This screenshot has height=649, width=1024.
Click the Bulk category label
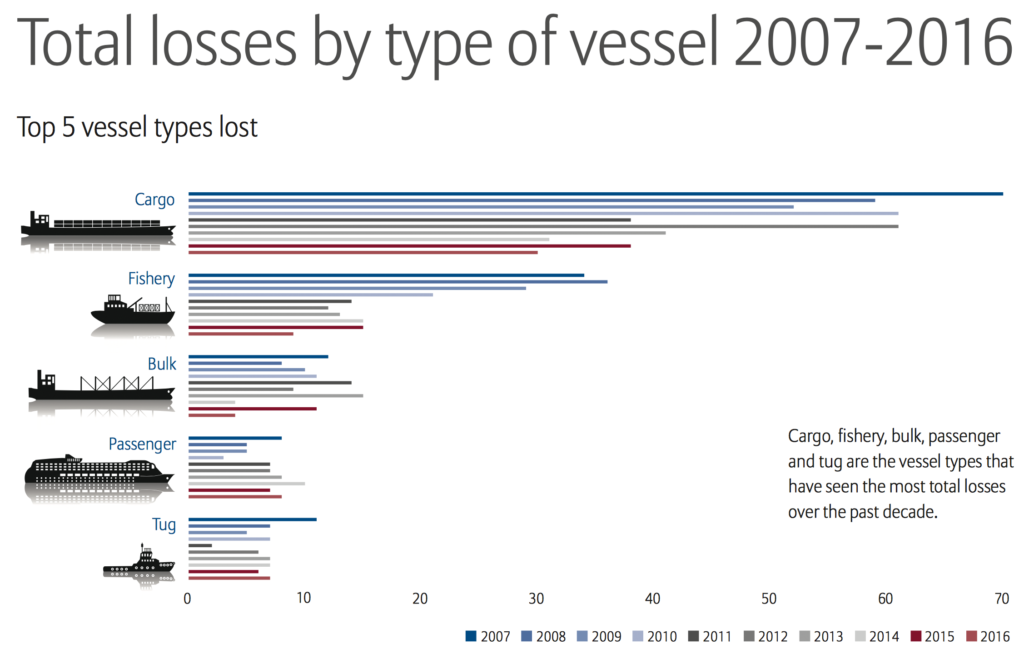[x=162, y=364]
